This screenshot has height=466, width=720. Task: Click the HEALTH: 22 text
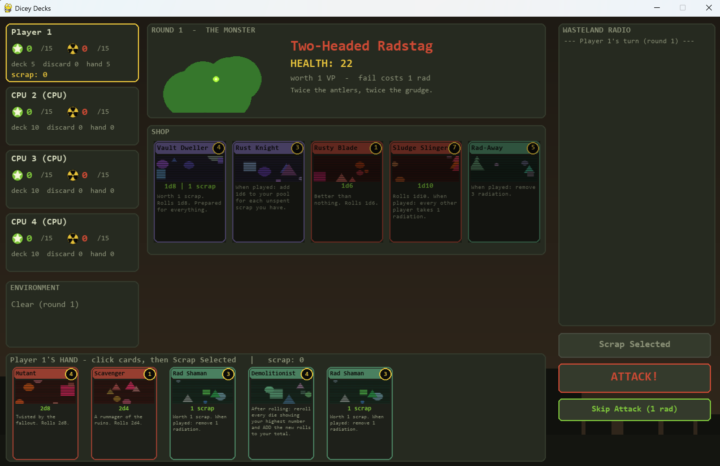point(321,63)
